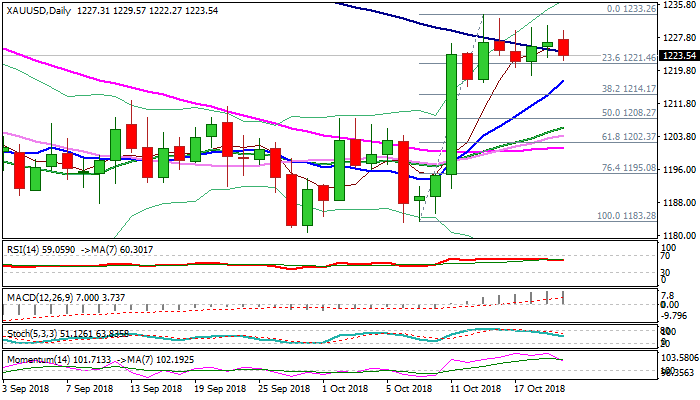The width and height of the screenshot is (700, 400).
Task: Select the 17 Oct 2018 date label
Action: (541, 387)
